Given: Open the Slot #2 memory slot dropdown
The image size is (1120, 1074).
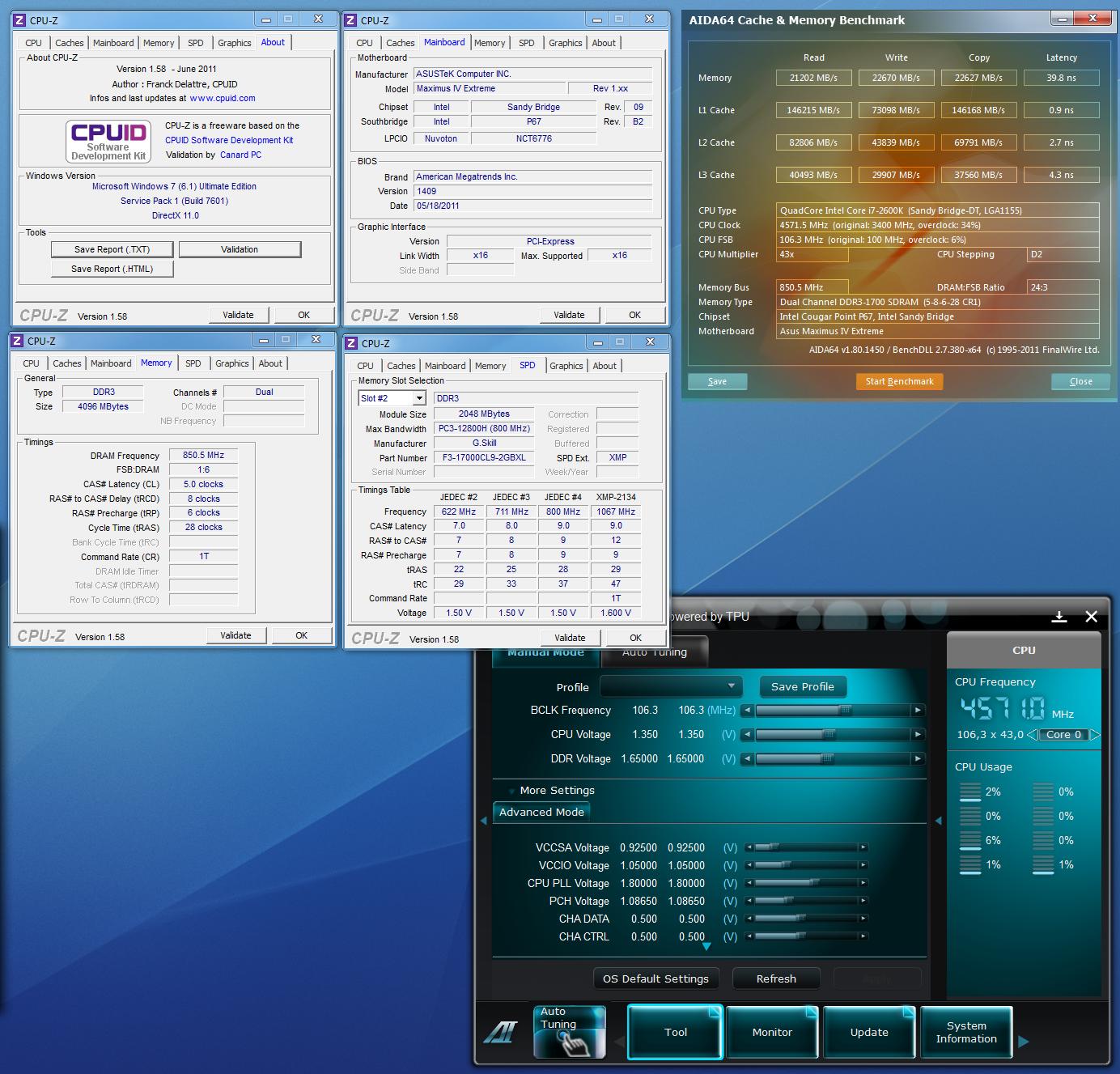Looking at the screenshot, I should (419, 398).
